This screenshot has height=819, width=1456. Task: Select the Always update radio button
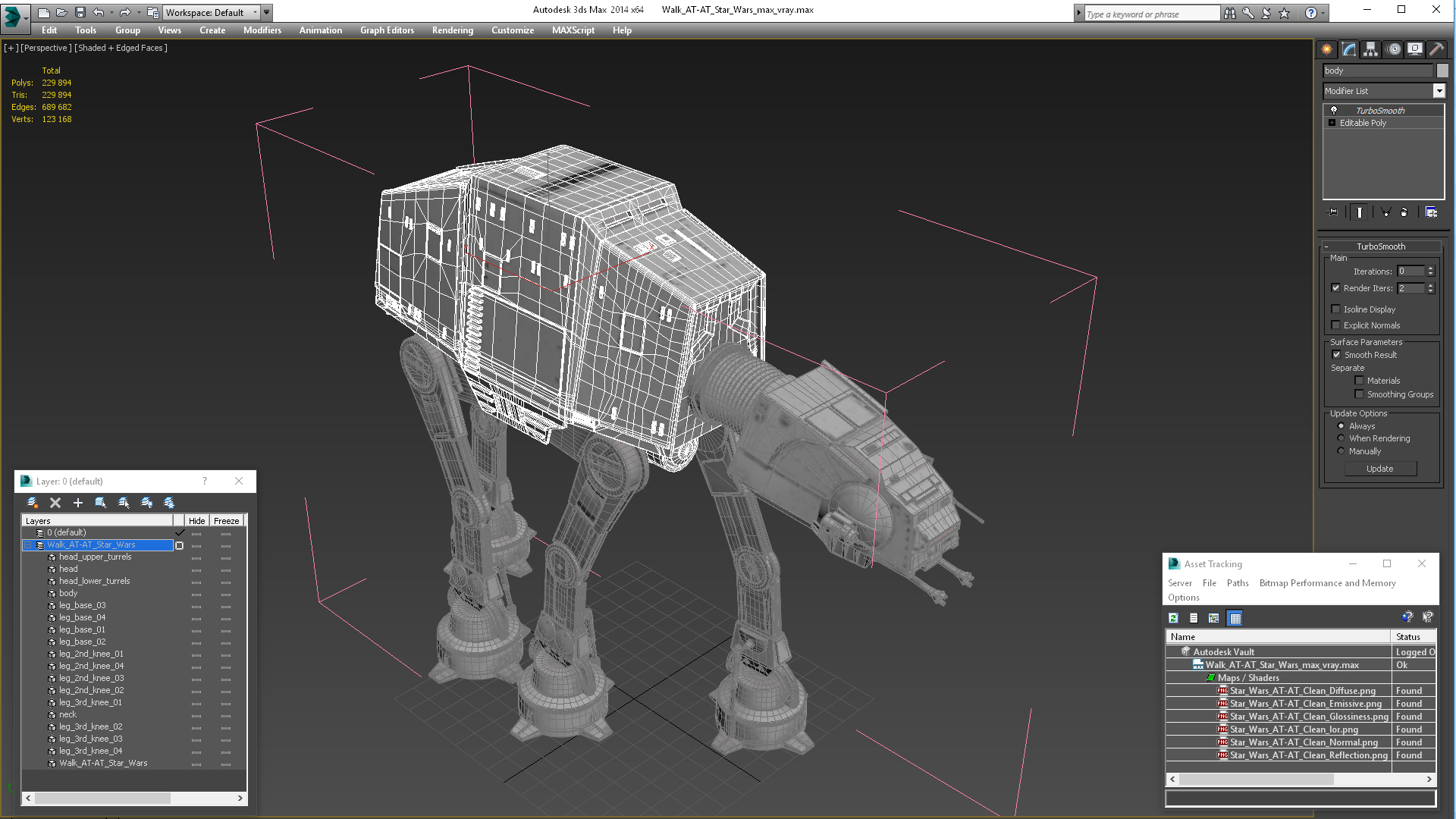(1341, 426)
